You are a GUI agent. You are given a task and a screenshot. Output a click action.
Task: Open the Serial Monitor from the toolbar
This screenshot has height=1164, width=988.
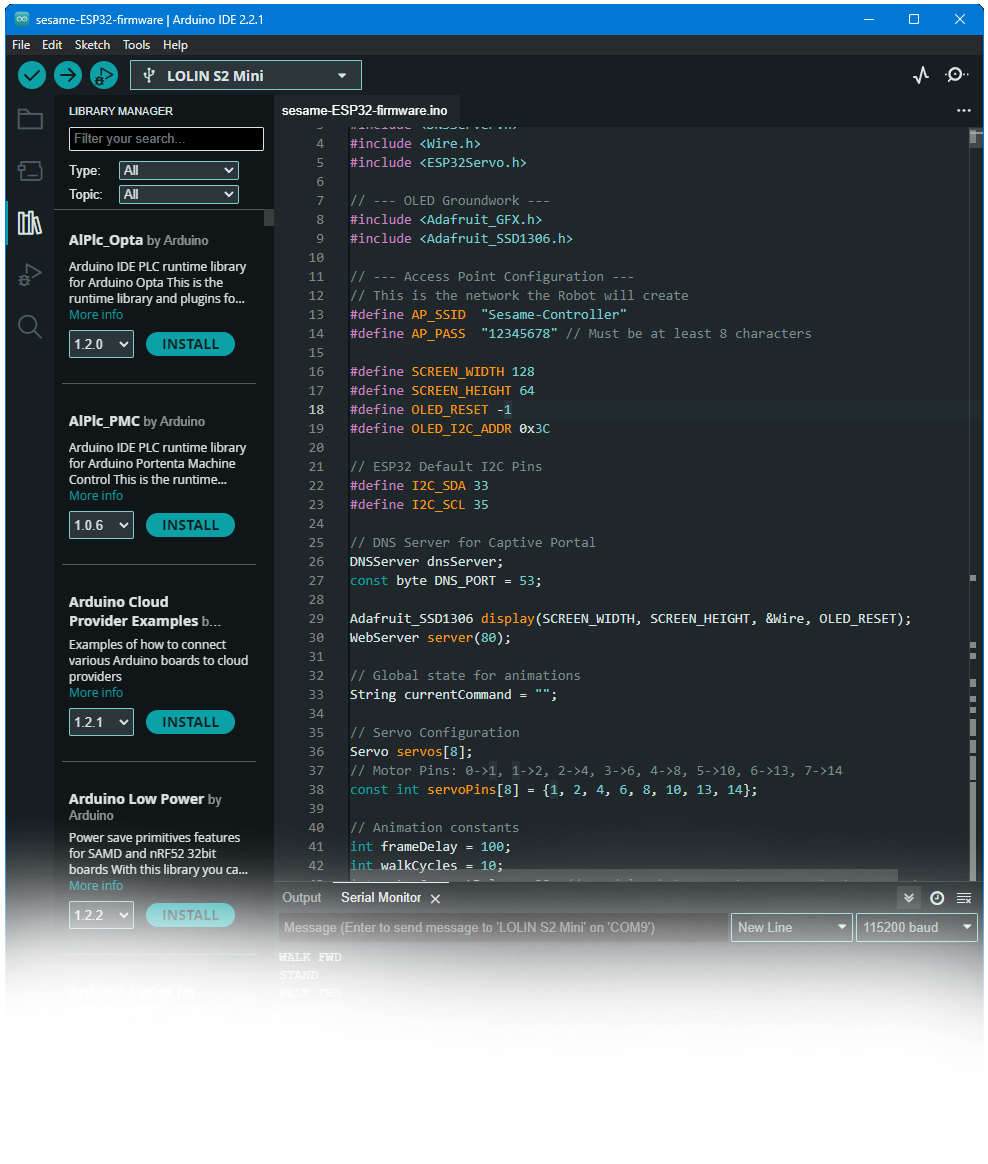956,74
